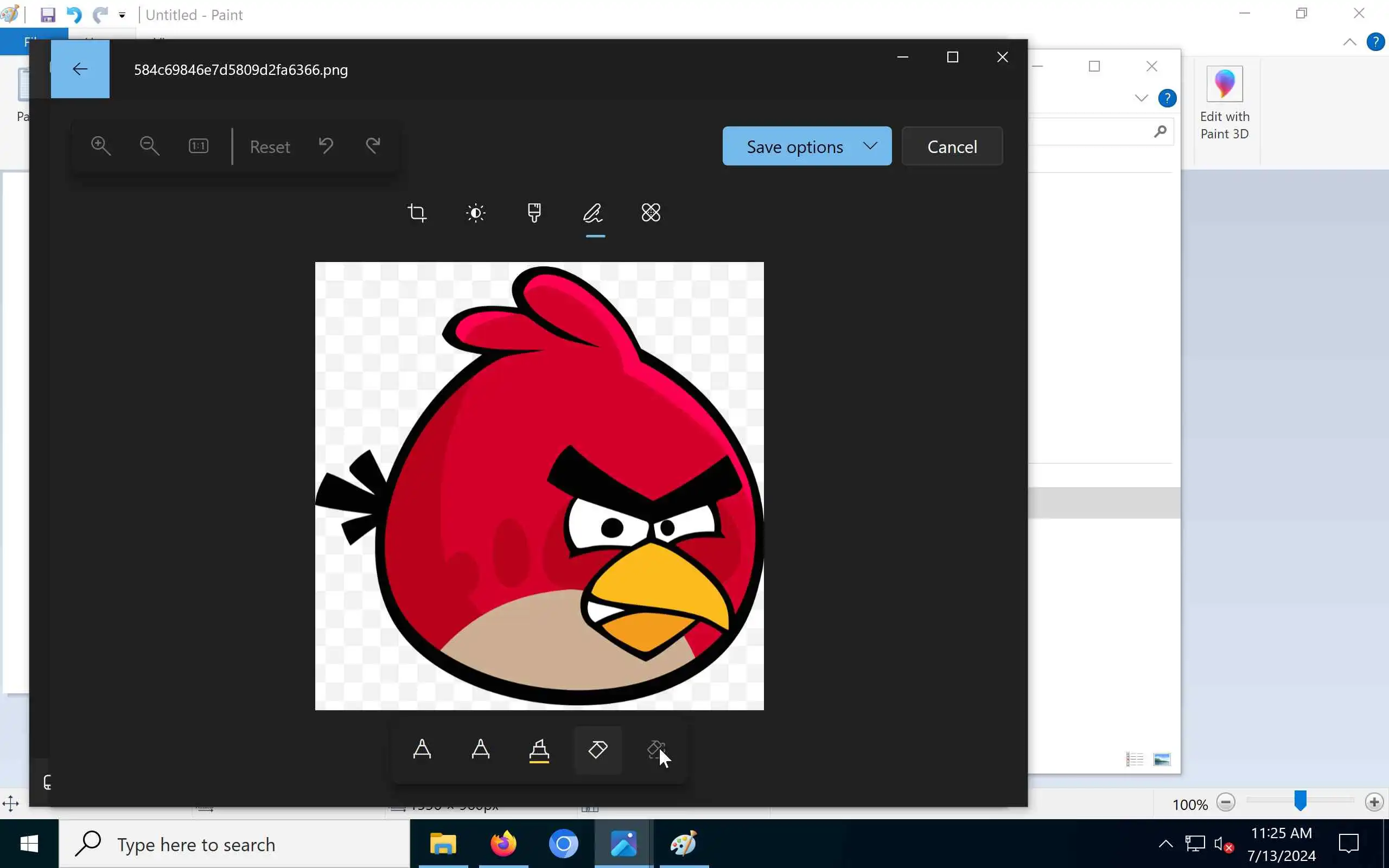Zoom in on the image
The height and width of the screenshot is (868, 1389).
point(101,146)
